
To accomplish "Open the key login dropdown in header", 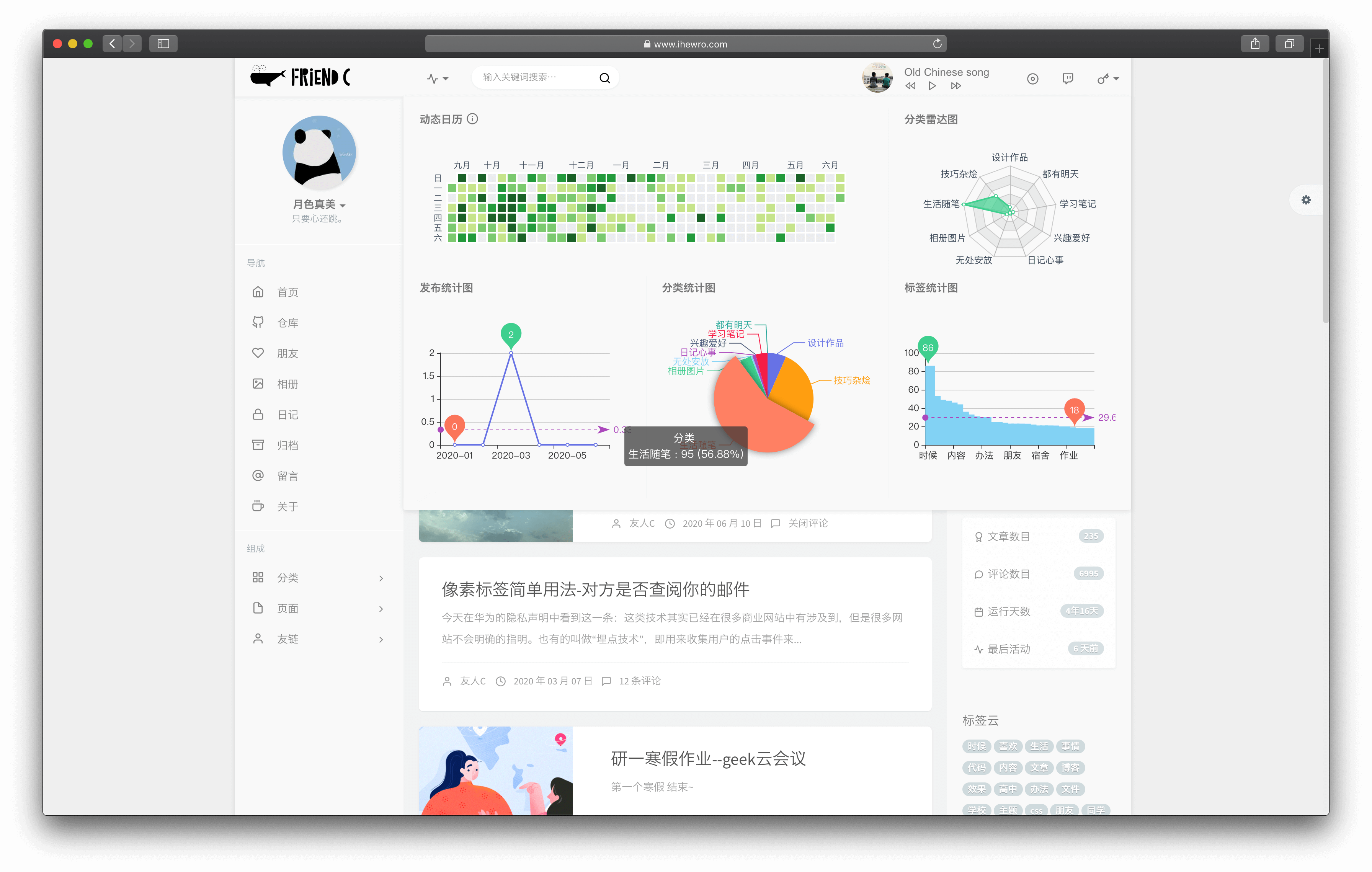I will tap(1107, 78).
